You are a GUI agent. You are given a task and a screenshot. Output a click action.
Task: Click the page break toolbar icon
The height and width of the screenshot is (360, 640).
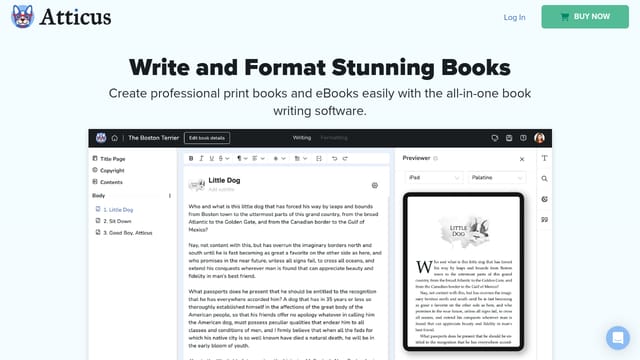point(319,158)
